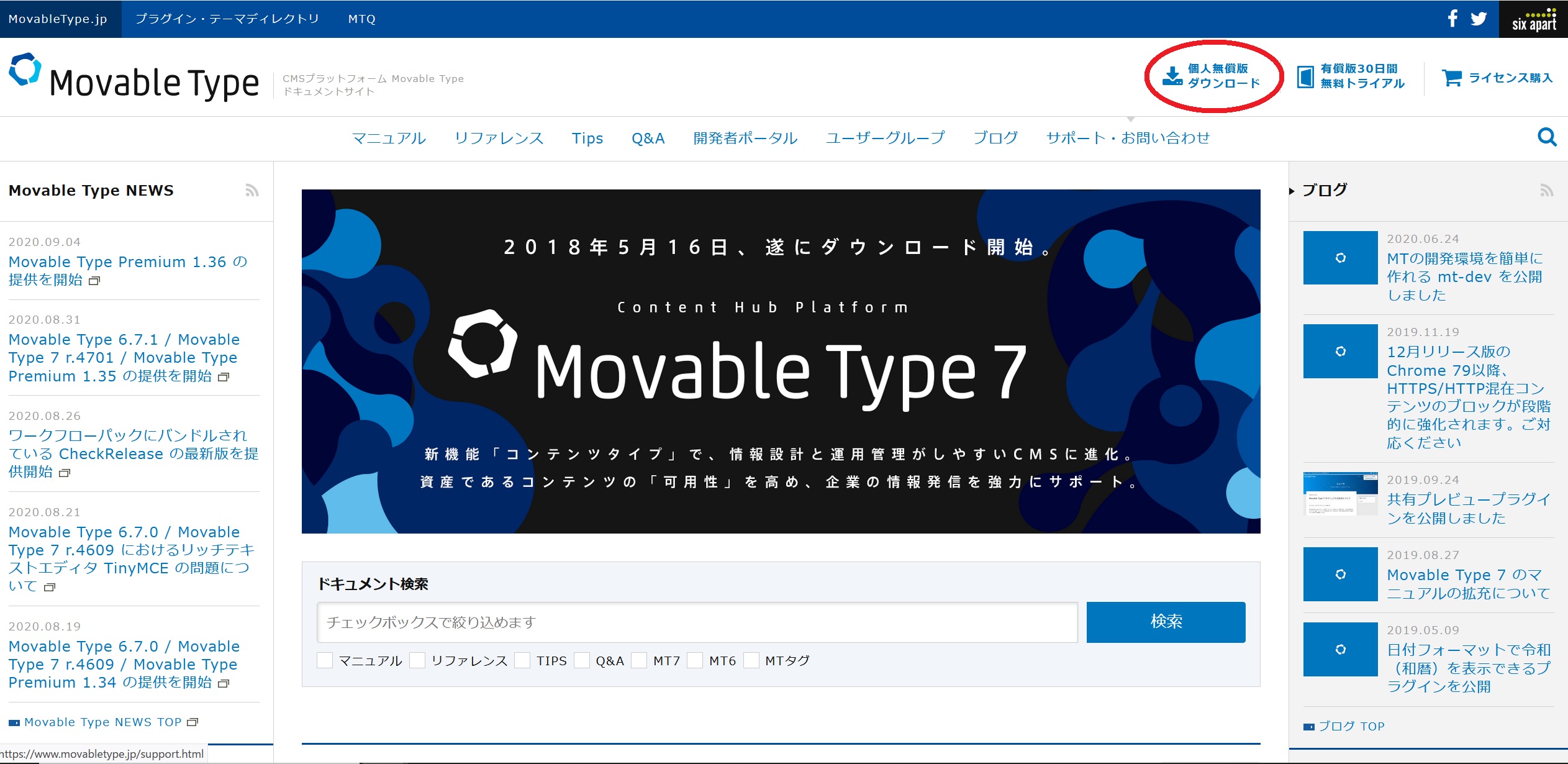
Task: Focus the ドキュメント検索 text field
Action: pyautogui.click(x=697, y=622)
